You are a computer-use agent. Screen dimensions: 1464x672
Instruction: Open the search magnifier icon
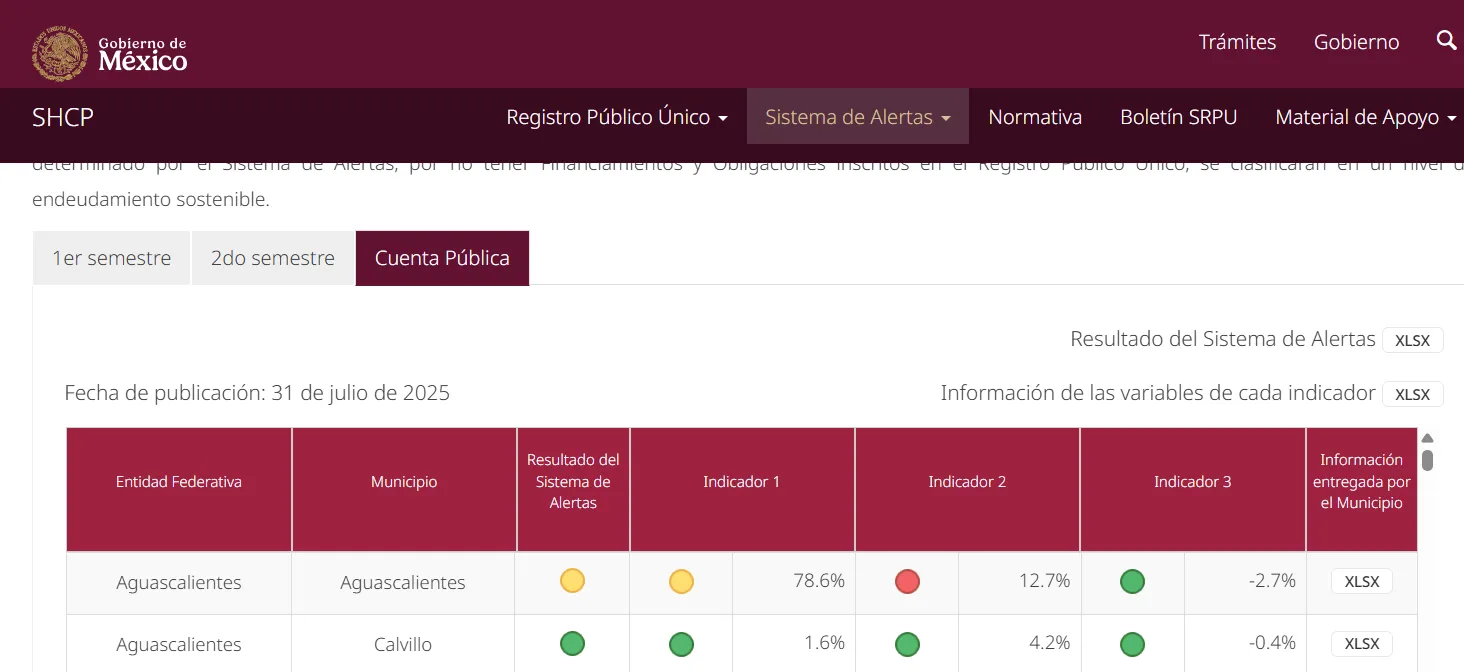point(1446,41)
